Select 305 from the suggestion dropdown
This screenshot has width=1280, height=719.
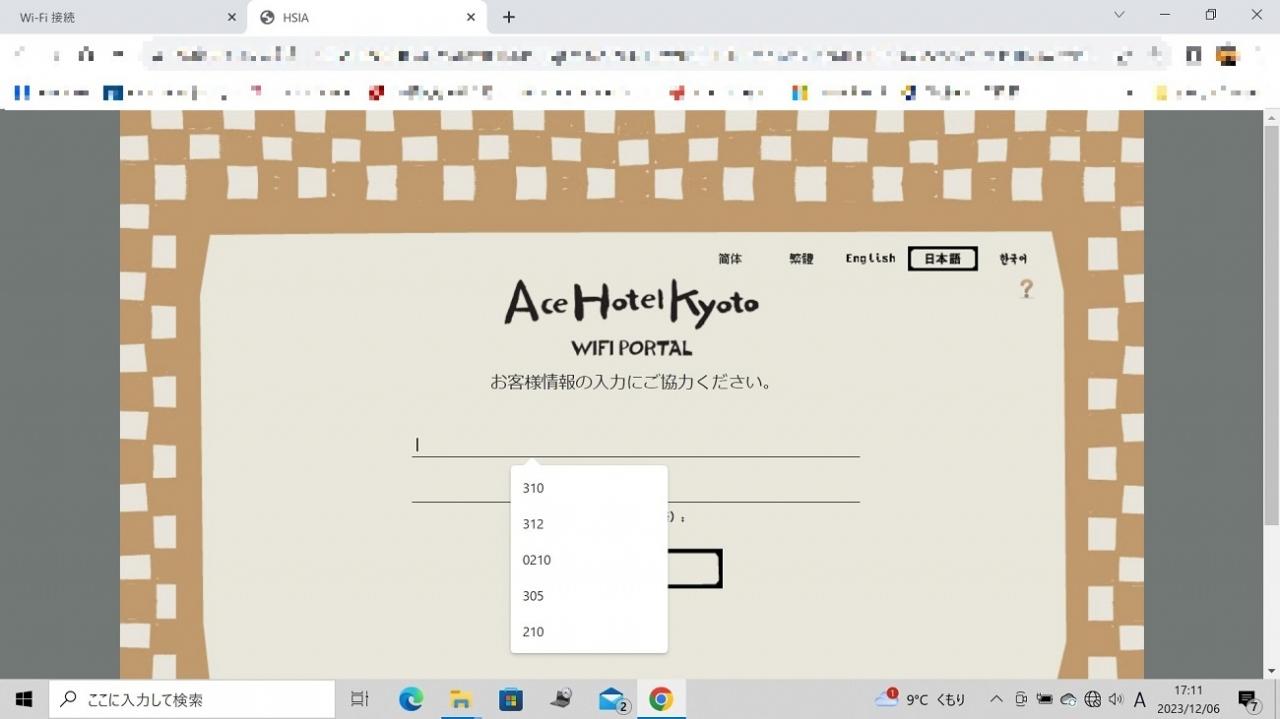[x=533, y=596]
